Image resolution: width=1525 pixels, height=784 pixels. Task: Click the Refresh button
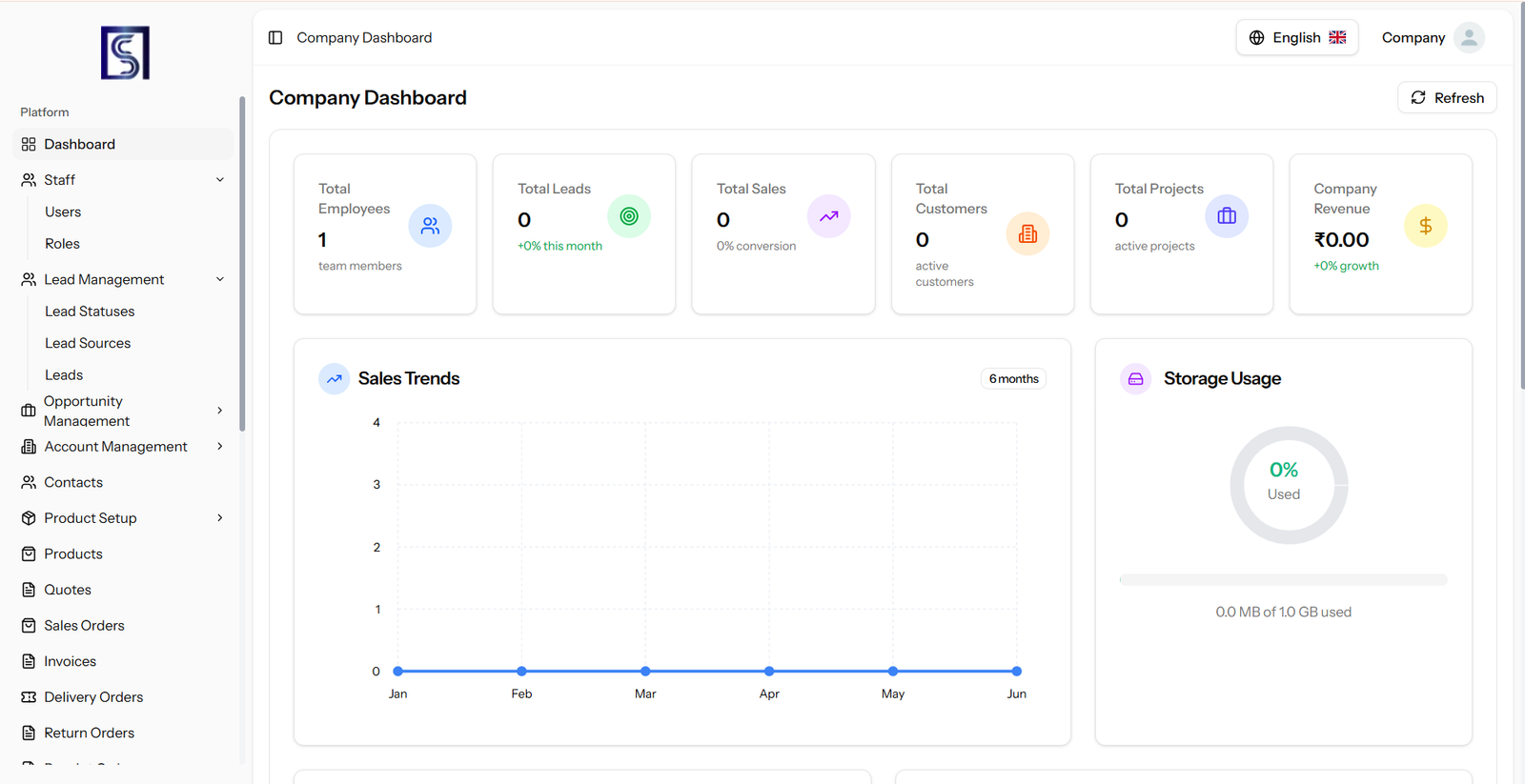(1447, 97)
